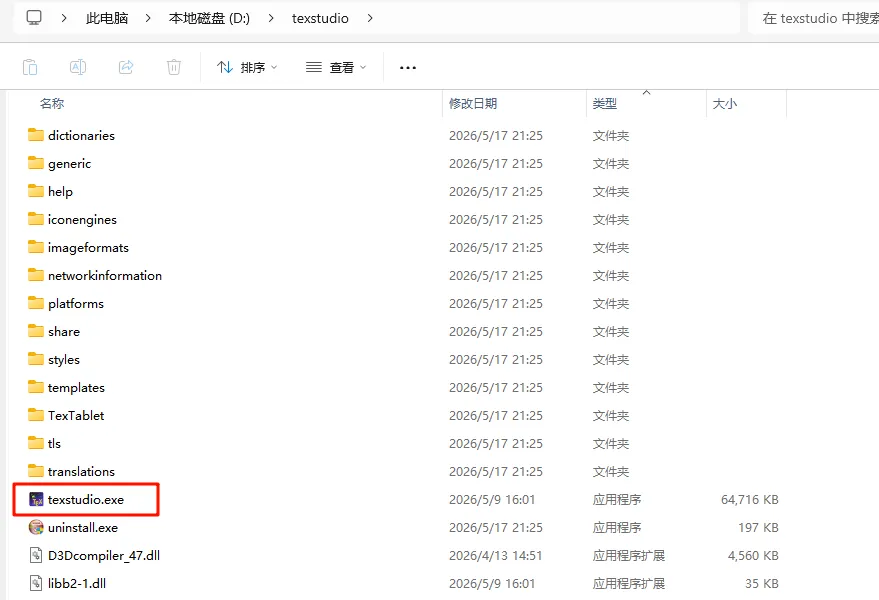Select the imageformats folder icon
This screenshot has height=600, width=879.
coord(36,247)
